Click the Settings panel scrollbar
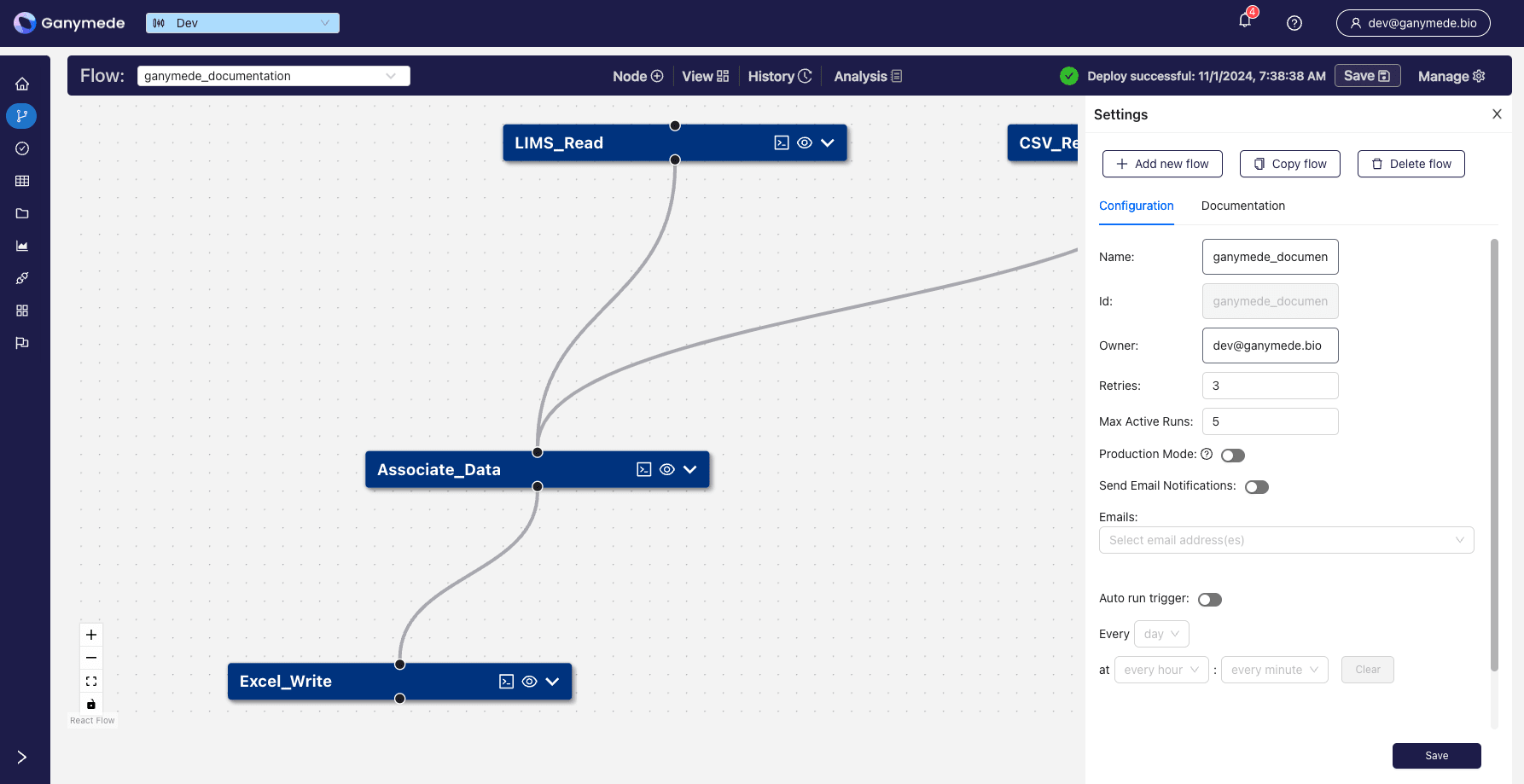Screen dimensions: 1524x784 coord(1494,455)
